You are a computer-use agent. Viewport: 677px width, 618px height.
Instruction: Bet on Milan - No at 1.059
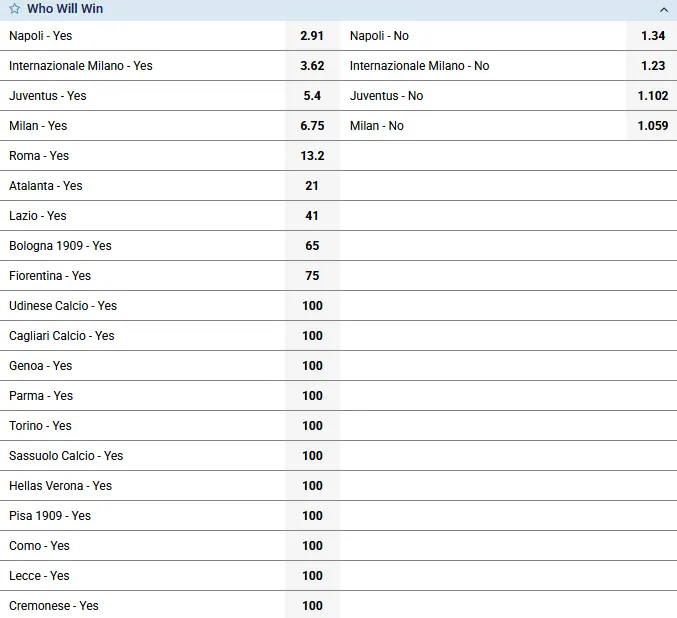pos(652,126)
